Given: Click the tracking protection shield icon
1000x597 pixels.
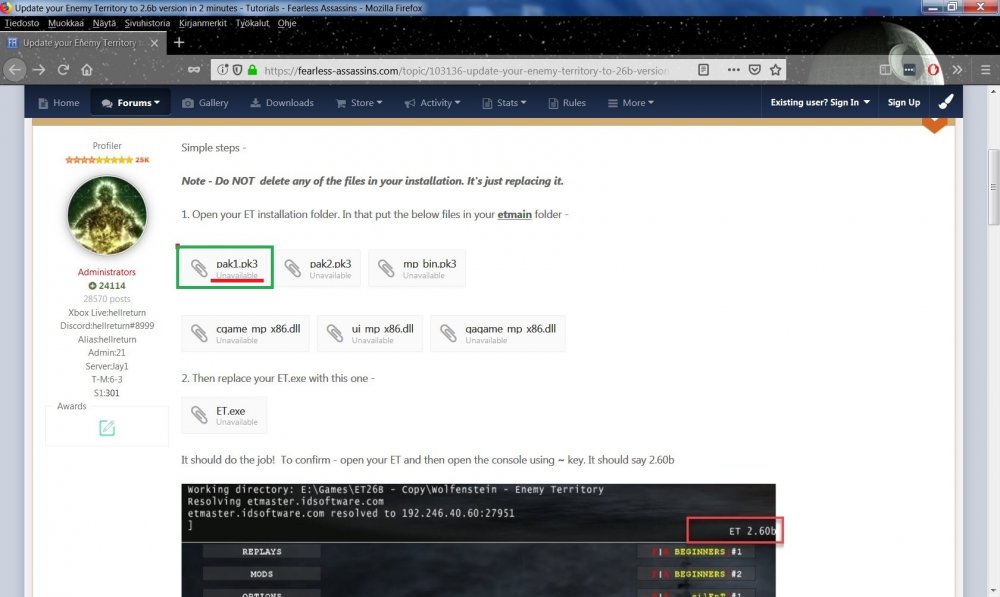Looking at the screenshot, I should click(x=237, y=70).
